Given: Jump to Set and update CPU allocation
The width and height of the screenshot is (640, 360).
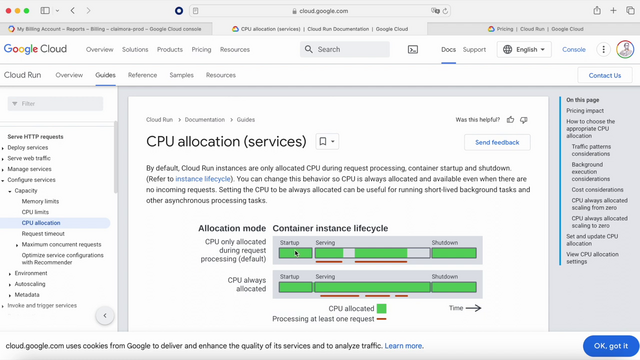Looking at the screenshot, I should (x=592, y=240).
